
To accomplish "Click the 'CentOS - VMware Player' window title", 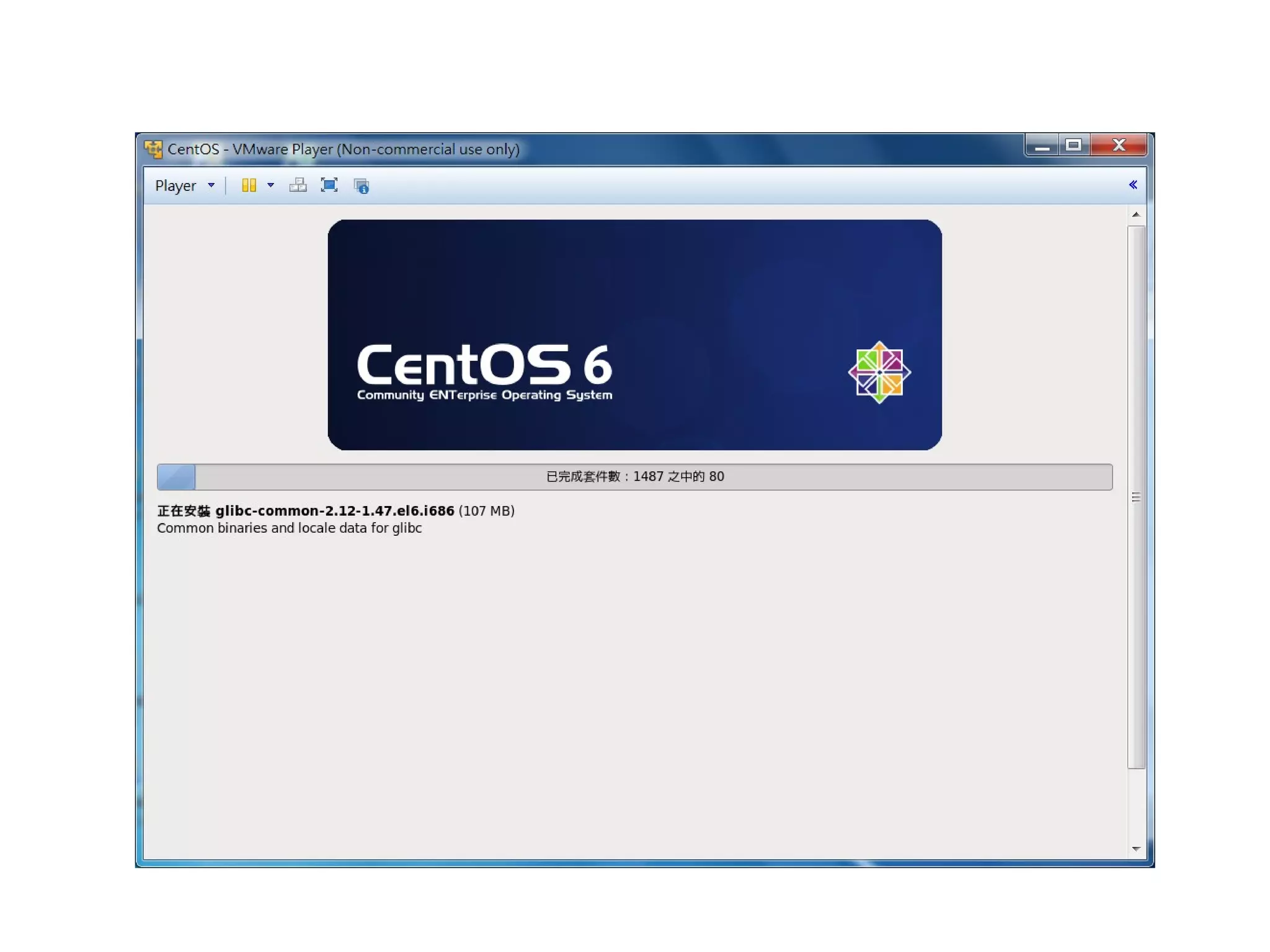I will point(344,149).
